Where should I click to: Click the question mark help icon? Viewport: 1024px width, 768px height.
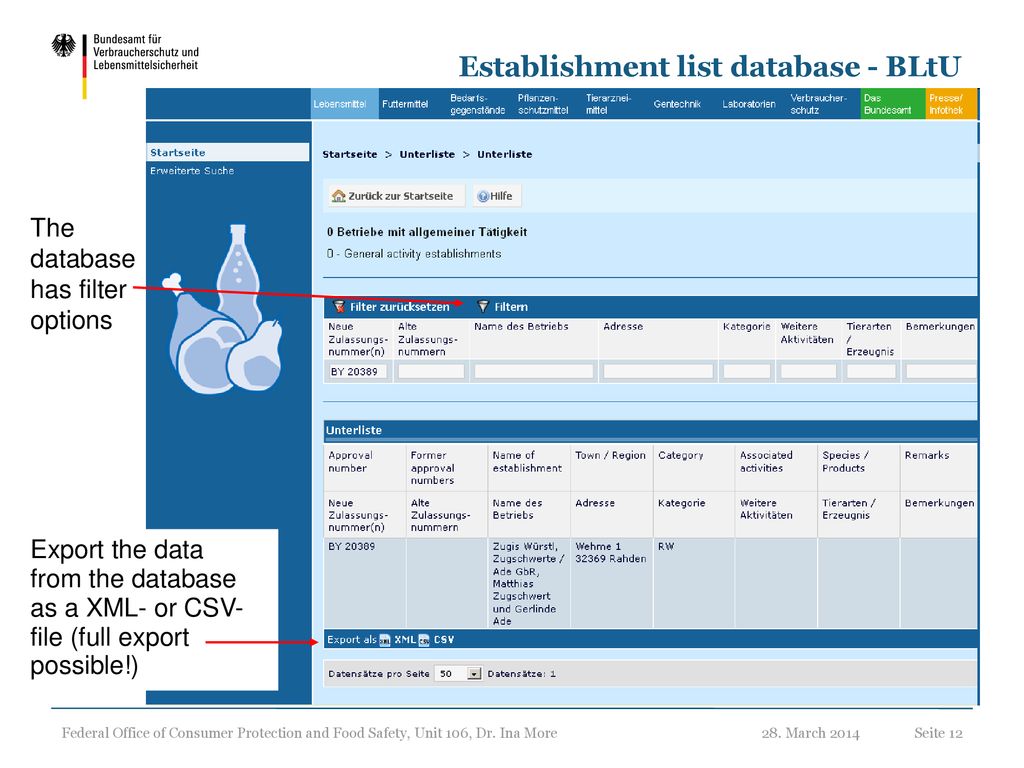click(x=483, y=197)
